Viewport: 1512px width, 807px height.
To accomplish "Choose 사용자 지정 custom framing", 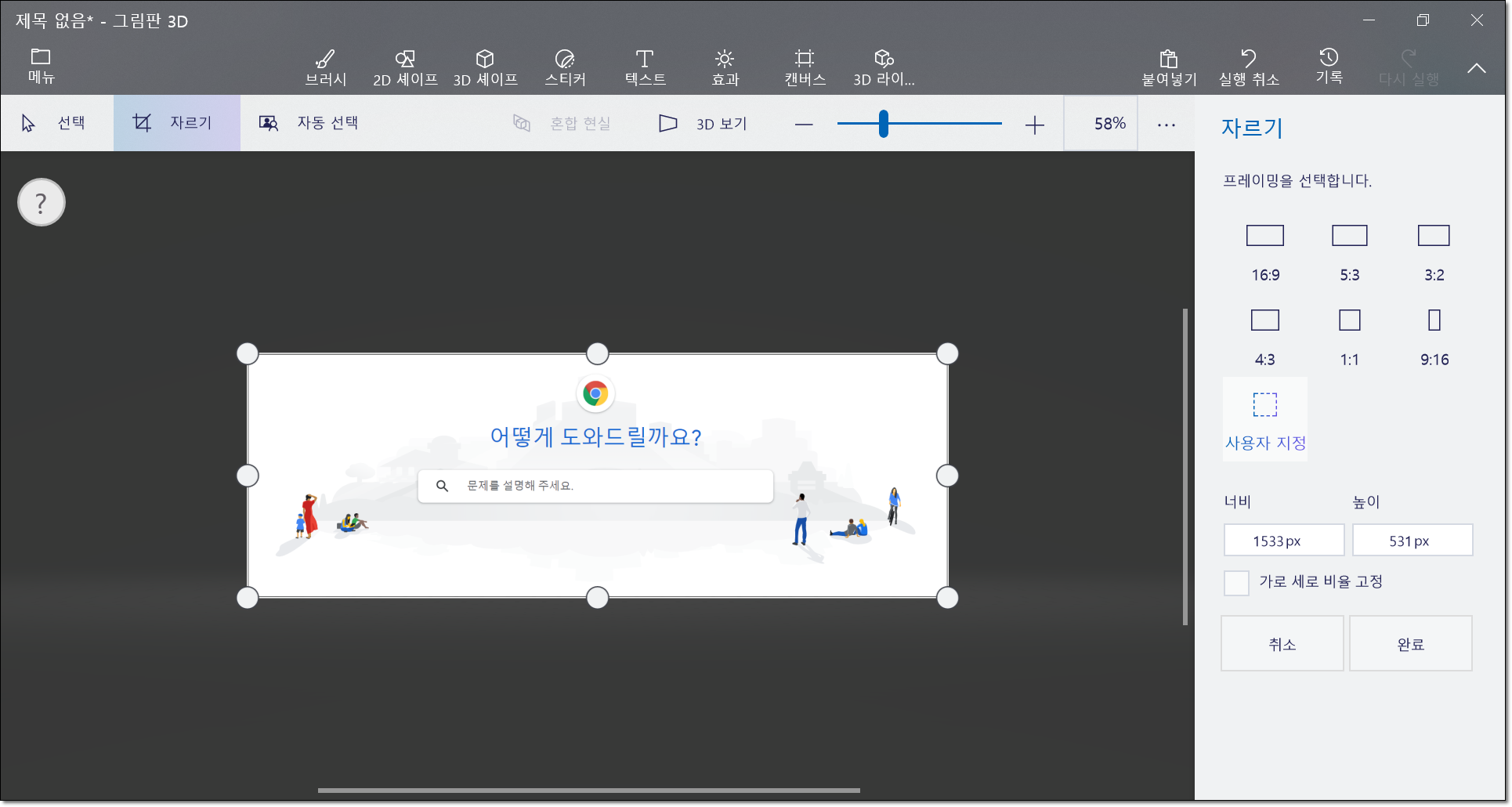I will pyautogui.click(x=1265, y=420).
